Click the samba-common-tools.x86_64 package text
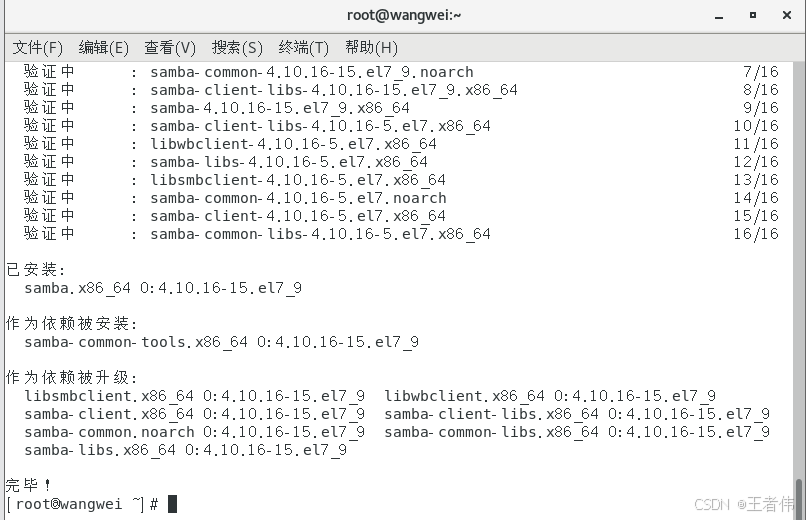806x520 pixels. 136,342
